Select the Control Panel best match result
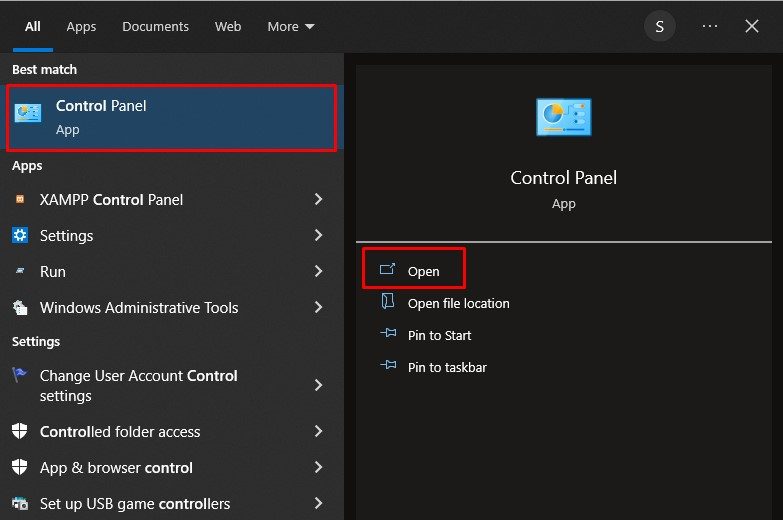 172,117
